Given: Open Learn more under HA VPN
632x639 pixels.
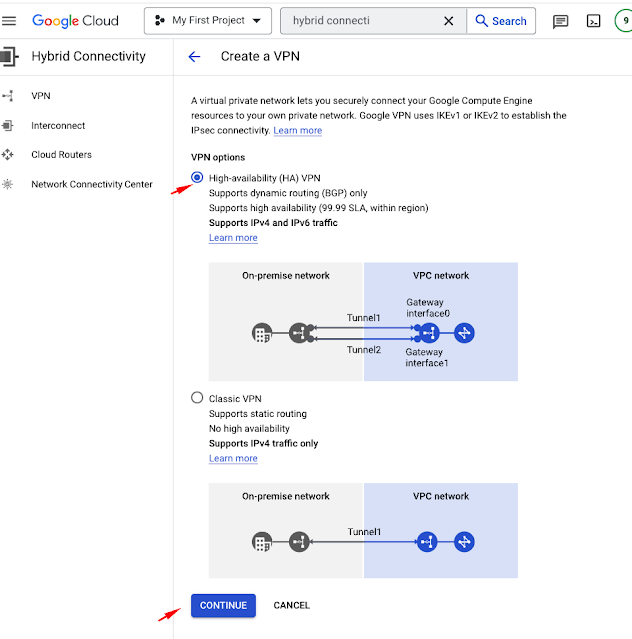Looking at the screenshot, I should [233, 238].
